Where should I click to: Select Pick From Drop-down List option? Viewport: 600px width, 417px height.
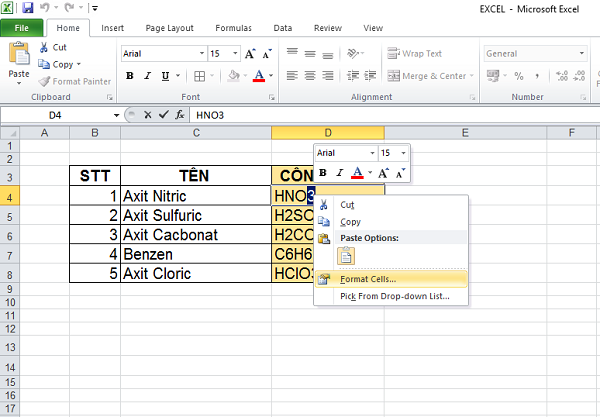(x=394, y=296)
